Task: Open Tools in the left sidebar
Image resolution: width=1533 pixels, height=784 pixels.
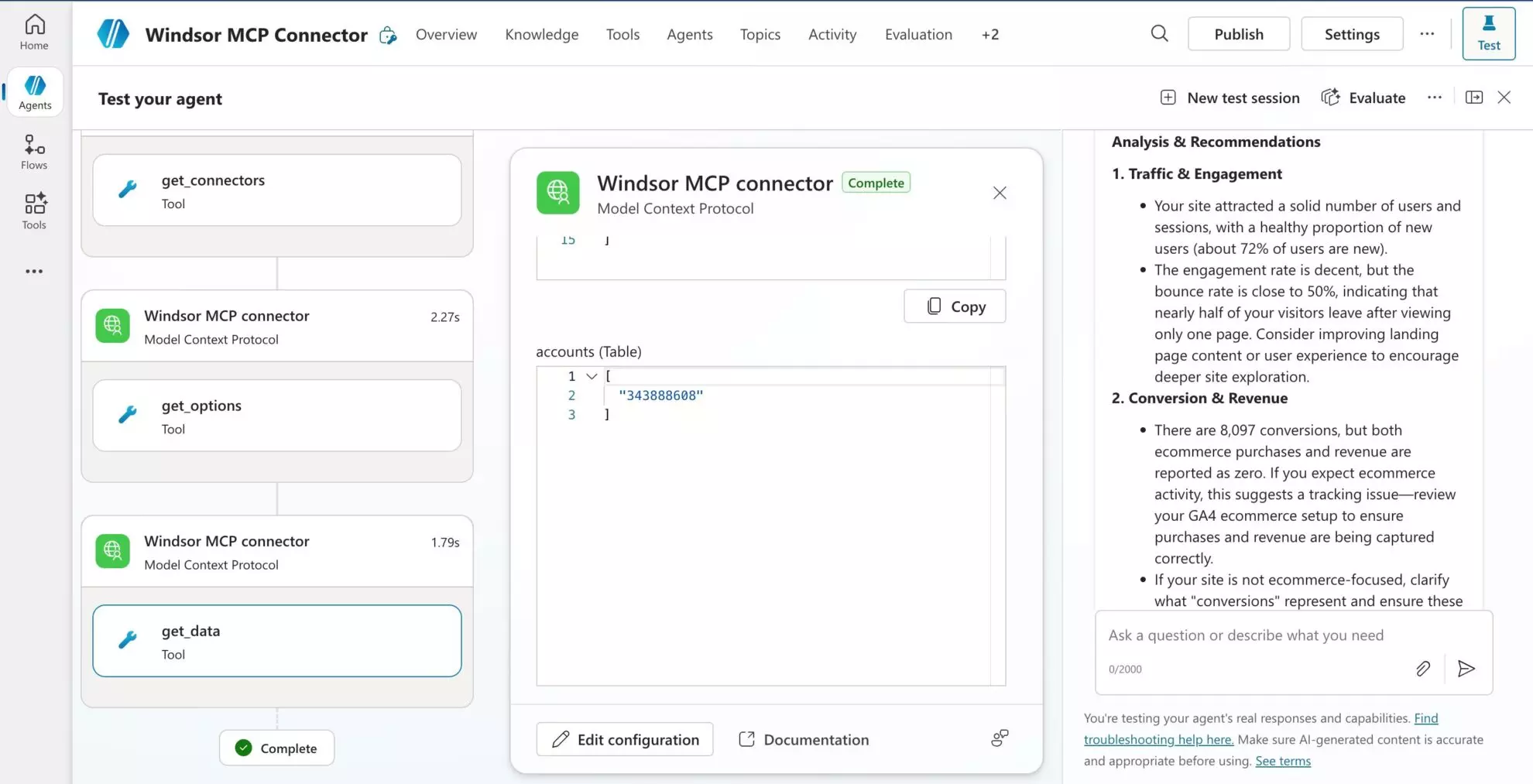Action: [x=34, y=211]
